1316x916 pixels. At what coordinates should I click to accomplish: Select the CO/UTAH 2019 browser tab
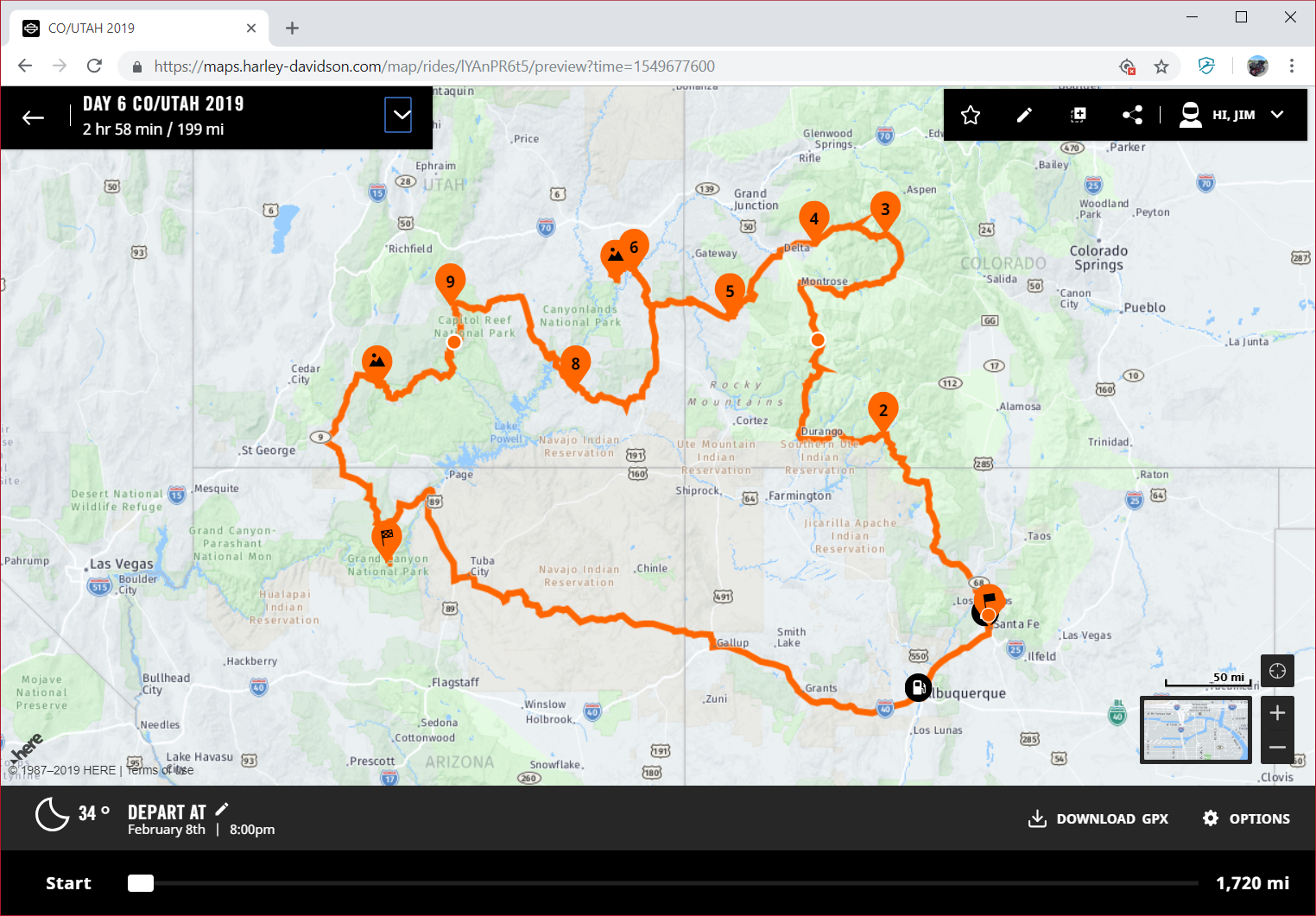[138, 28]
